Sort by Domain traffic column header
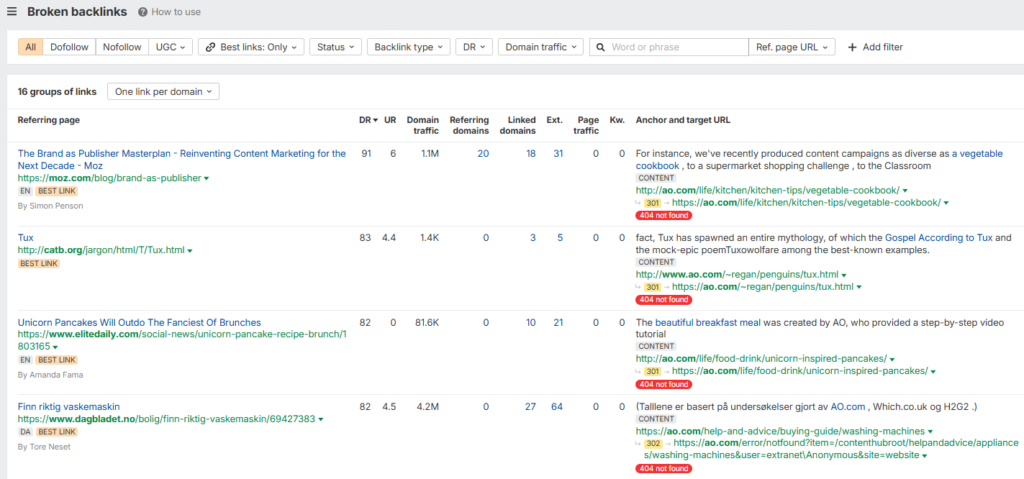 click(423, 125)
